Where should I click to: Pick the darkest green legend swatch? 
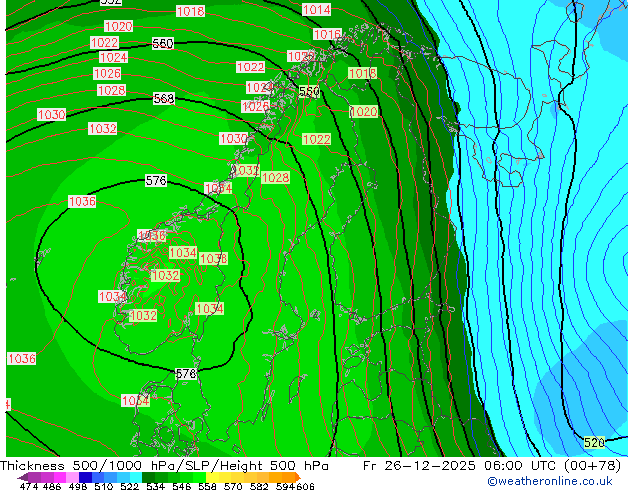pos(148,477)
